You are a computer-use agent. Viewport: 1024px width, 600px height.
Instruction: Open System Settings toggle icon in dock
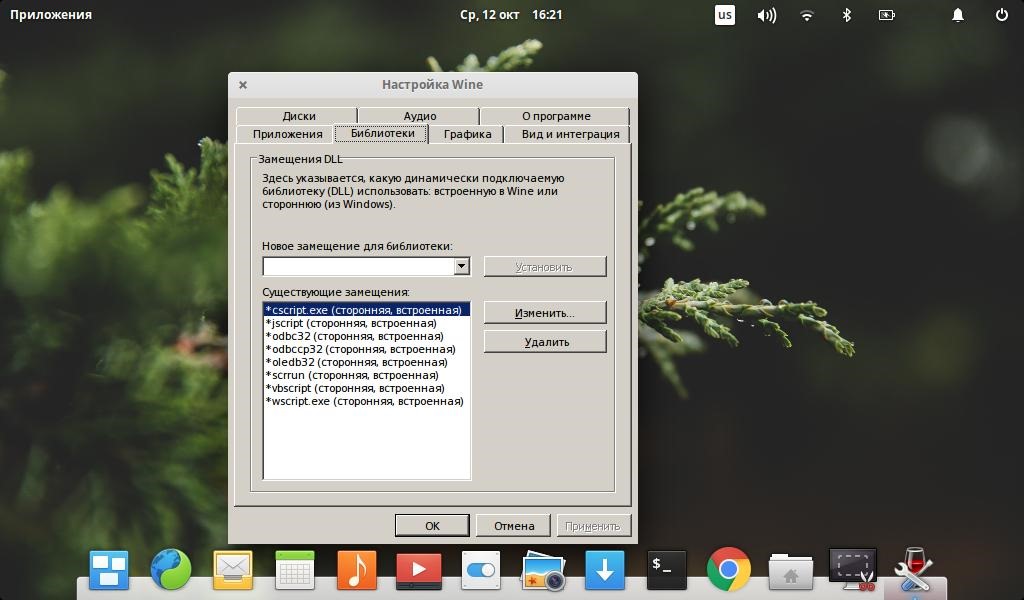click(481, 570)
